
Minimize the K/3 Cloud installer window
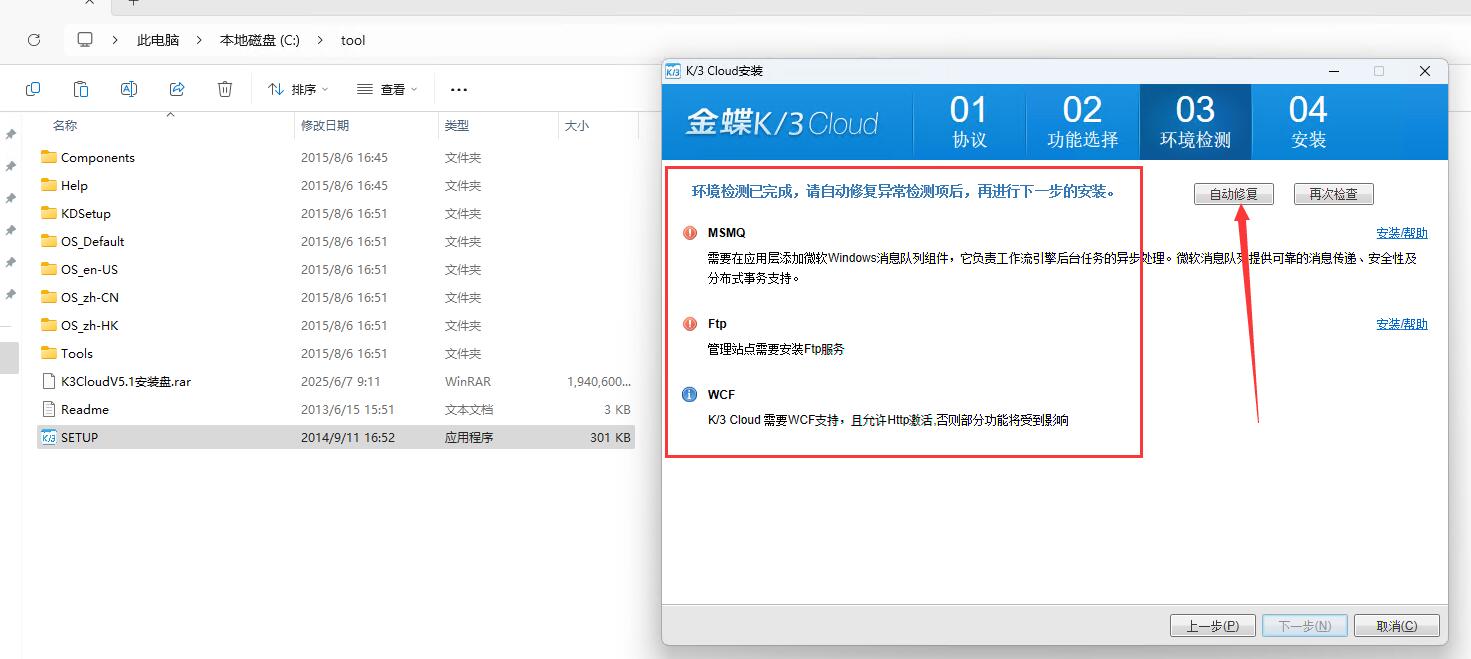[x=1334, y=71]
